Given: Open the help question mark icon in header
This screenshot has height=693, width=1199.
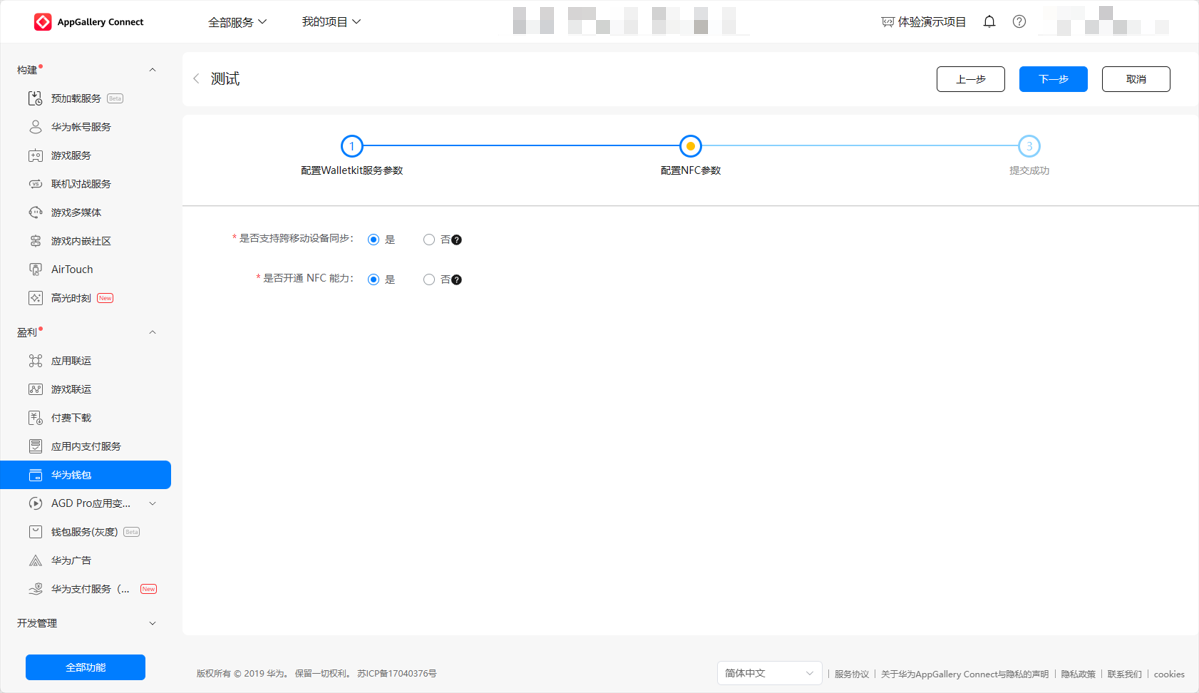Looking at the screenshot, I should click(x=1019, y=22).
